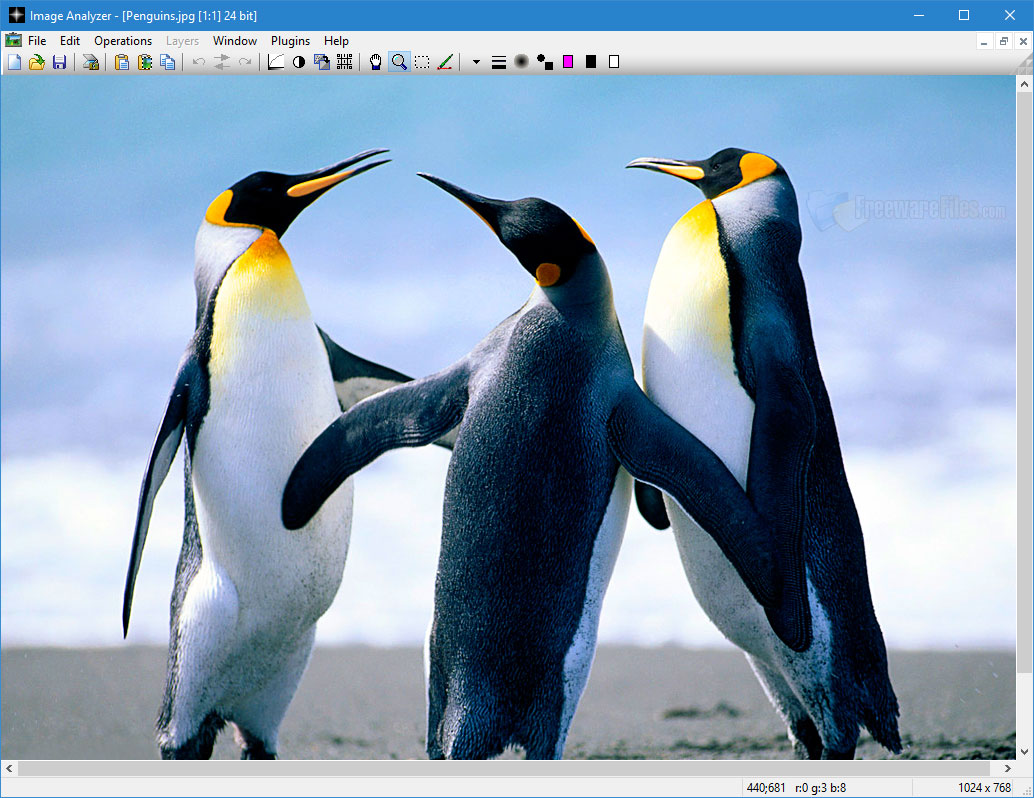Viewport: 1034px width, 798px height.
Task: Click the Resize/transform icon
Action: [x=323, y=61]
